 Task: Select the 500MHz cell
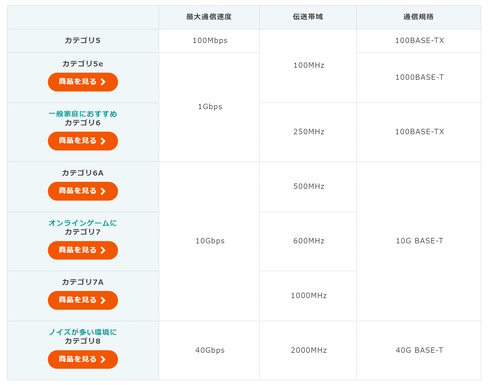click(309, 186)
